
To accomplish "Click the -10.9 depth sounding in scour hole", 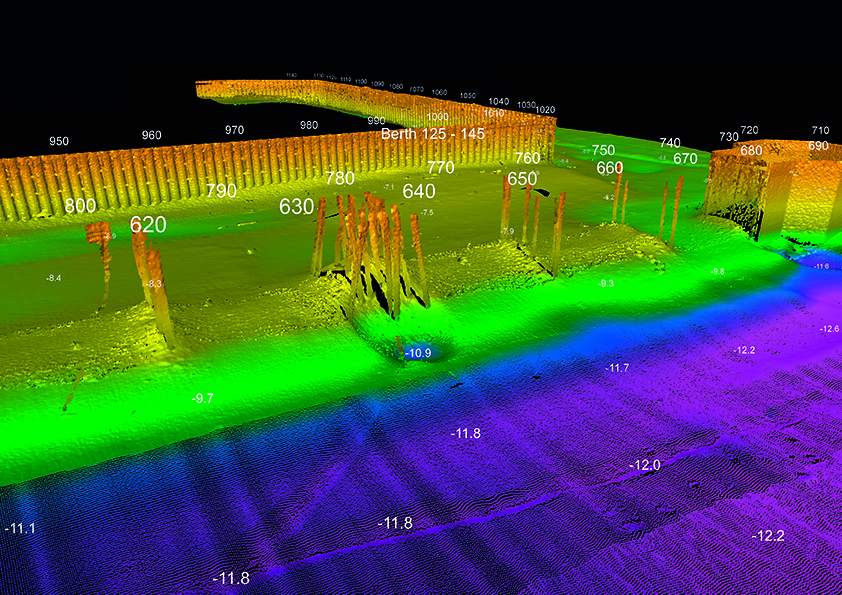I will click(417, 353).
